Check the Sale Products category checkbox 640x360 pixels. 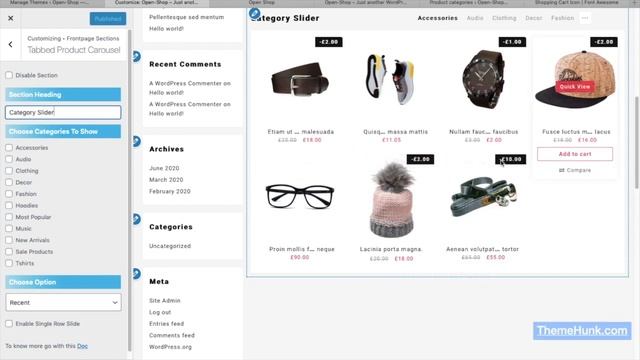click(9, 251)
